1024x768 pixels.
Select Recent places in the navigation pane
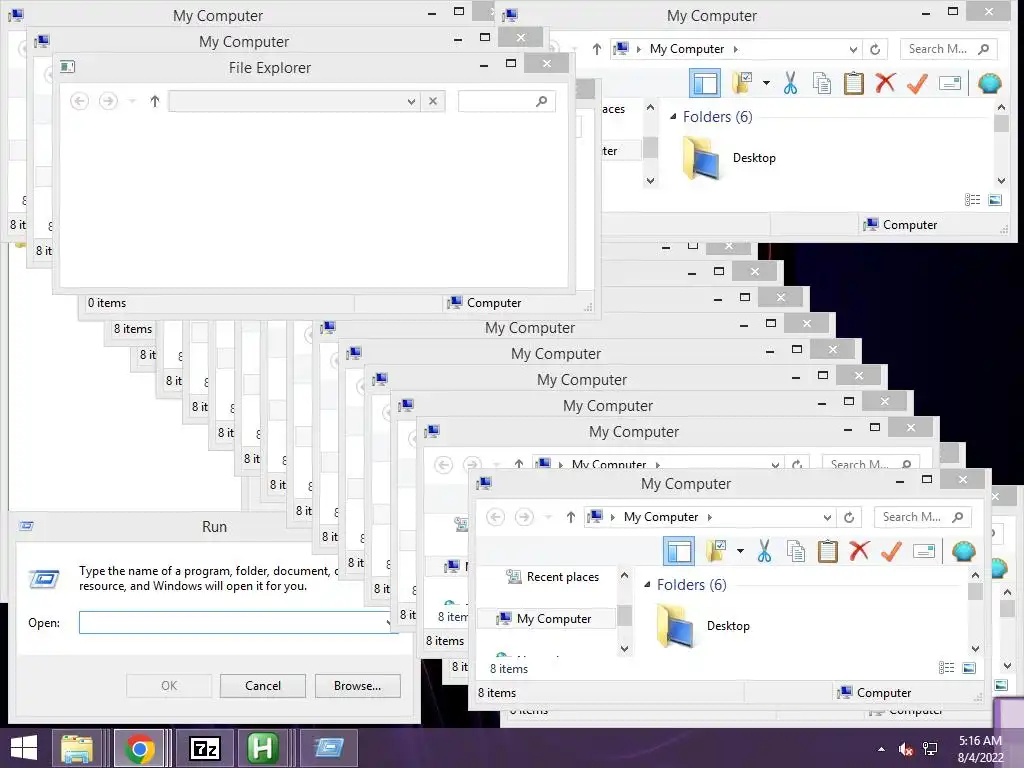pos(552,577)
